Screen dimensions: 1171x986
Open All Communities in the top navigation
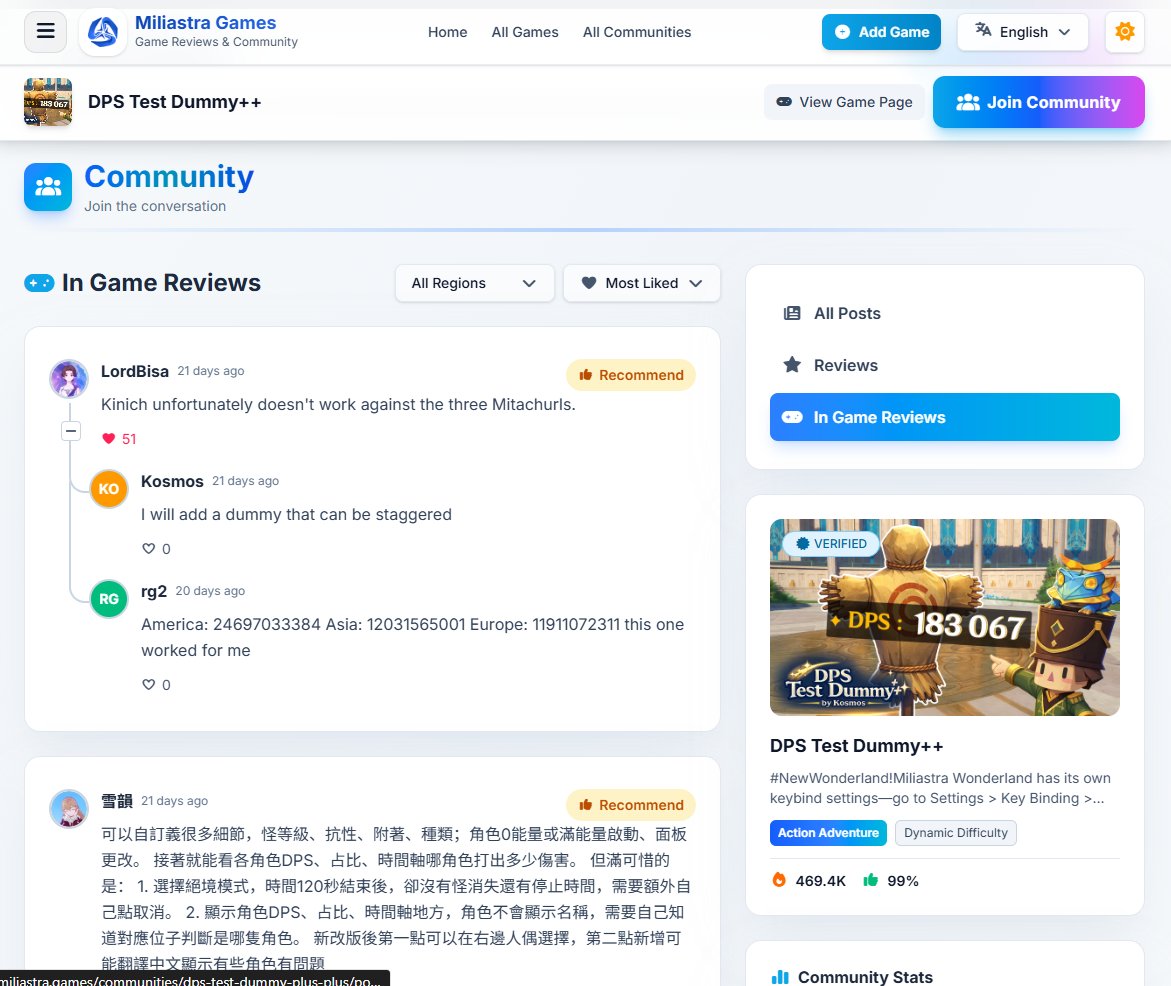[x=637, y=32]
